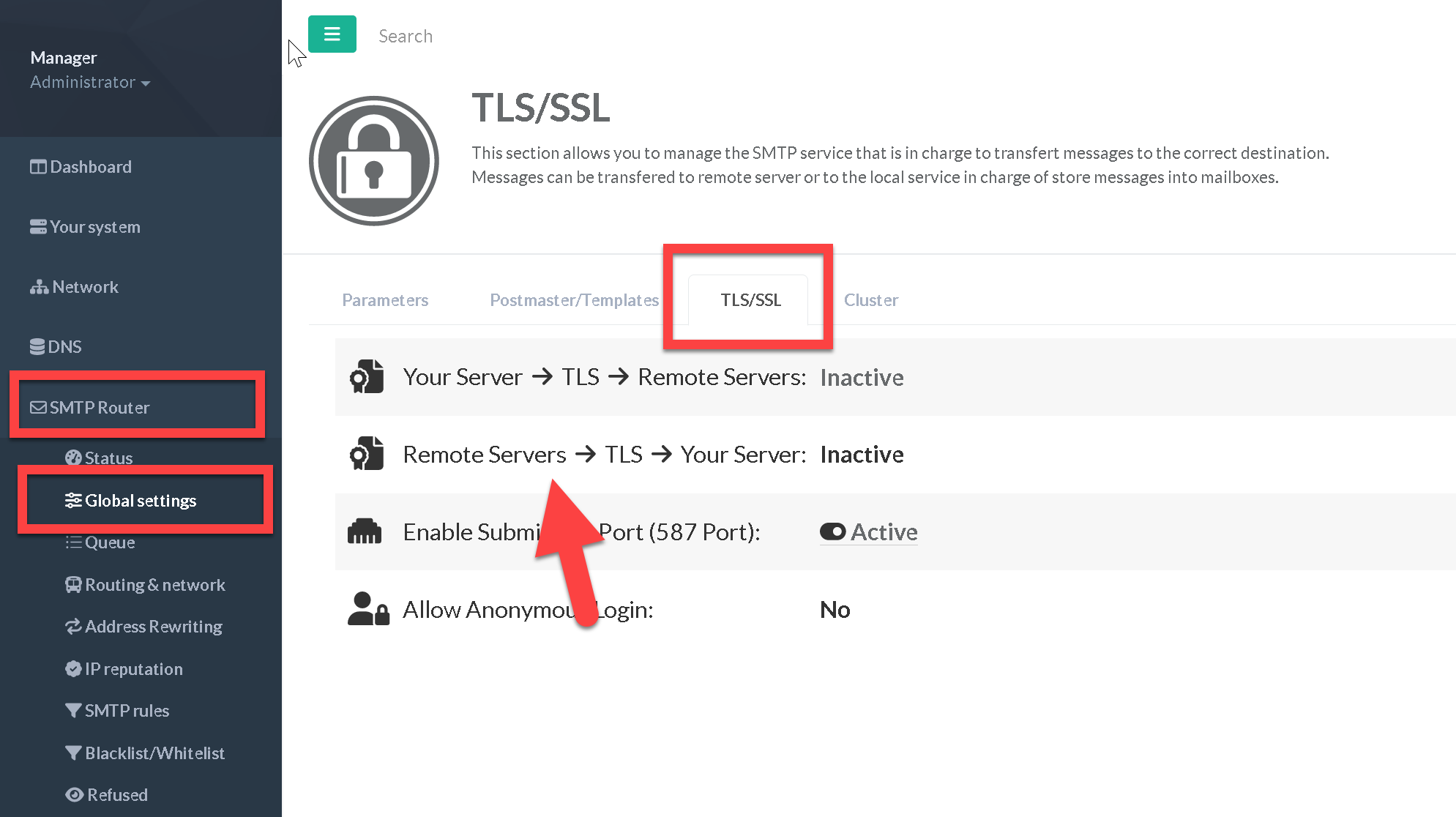The width and height of the screenshot is (1456, 817).
Task: Collapse the SMTP Router sidebar section
Action: pyautogui.click(x=99, y=408)
